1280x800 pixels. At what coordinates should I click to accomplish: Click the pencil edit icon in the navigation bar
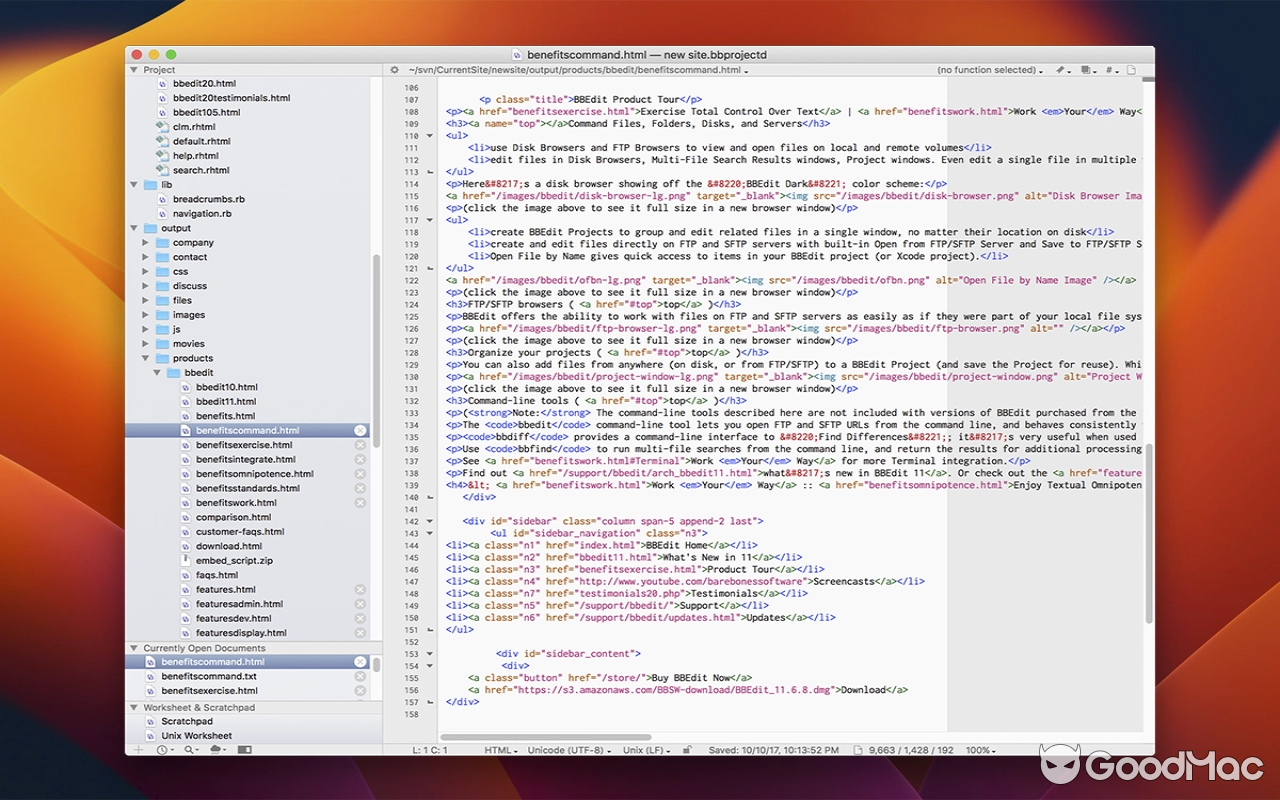(x=1060, y=70)
